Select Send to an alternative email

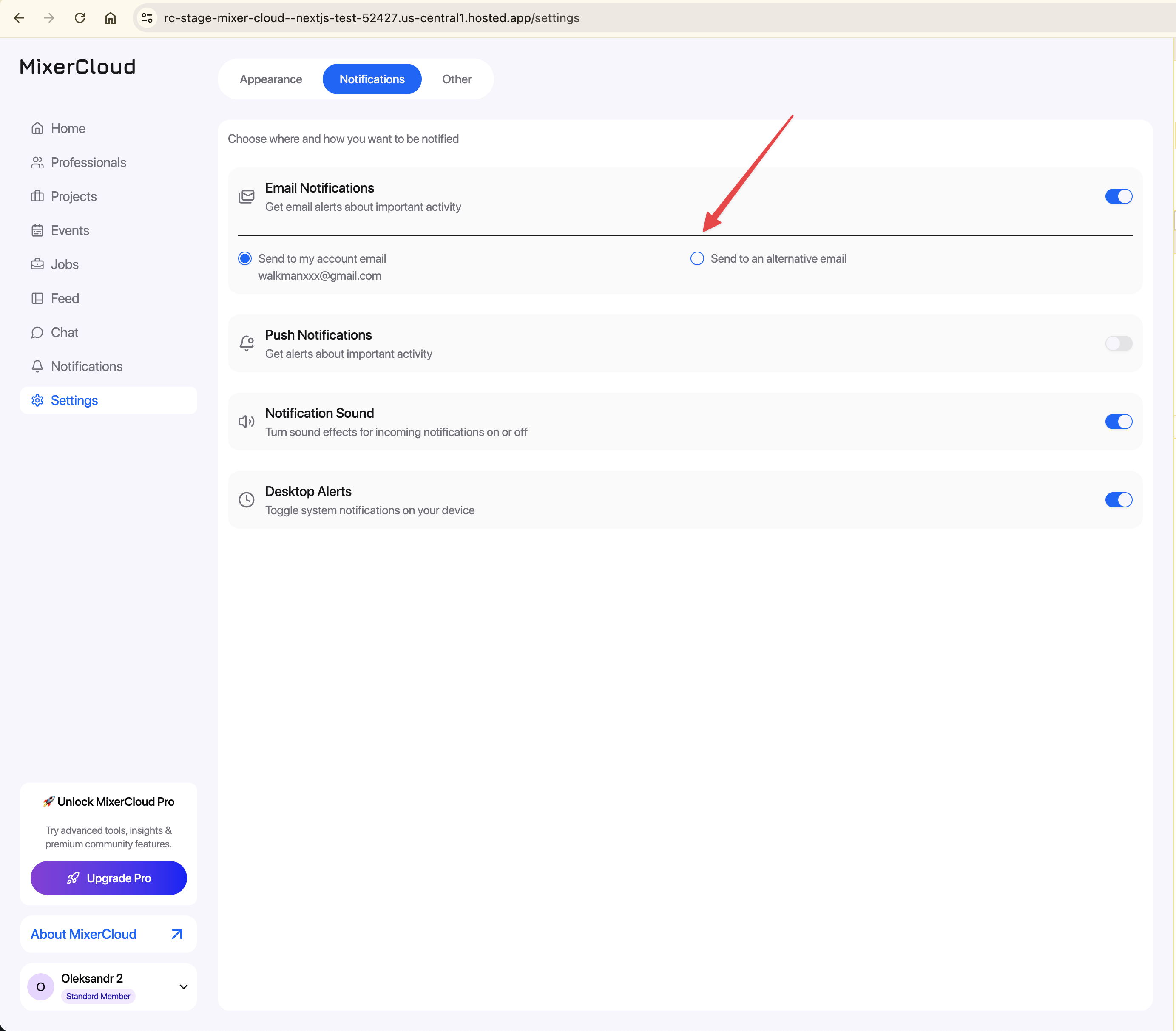click(x=697, y=259)
